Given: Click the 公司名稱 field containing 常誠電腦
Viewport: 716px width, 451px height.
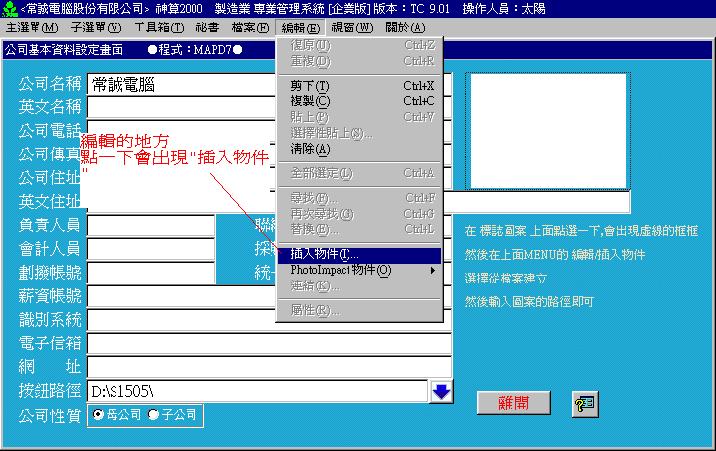Looking at the screenshot, I should coord(180,84).
